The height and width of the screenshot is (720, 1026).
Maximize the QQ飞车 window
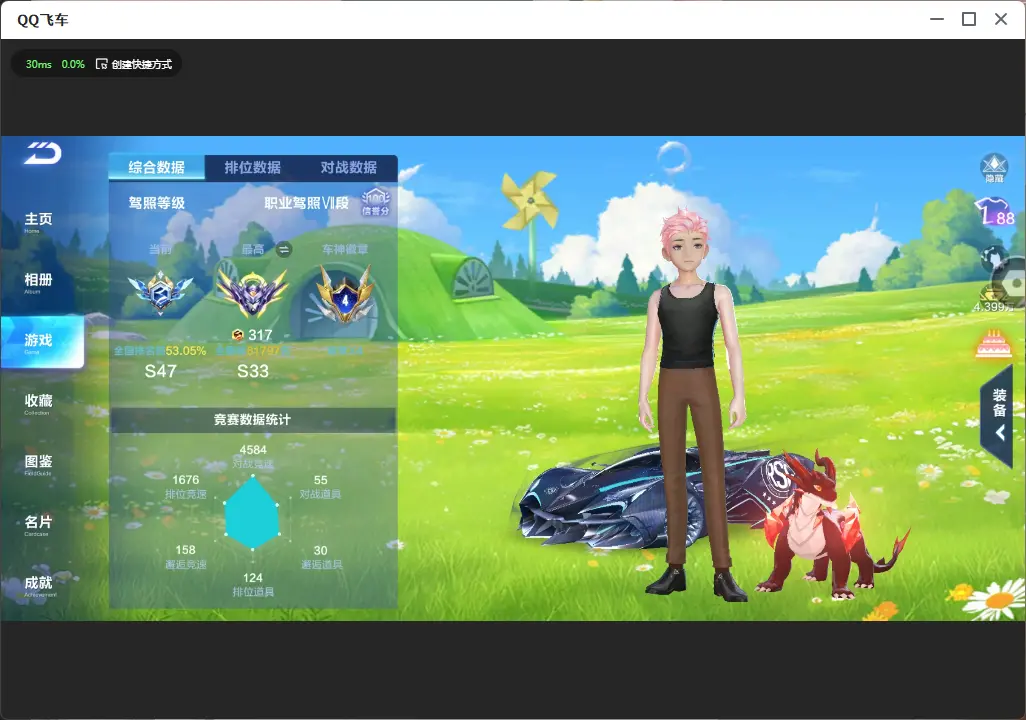coord(969,19)
